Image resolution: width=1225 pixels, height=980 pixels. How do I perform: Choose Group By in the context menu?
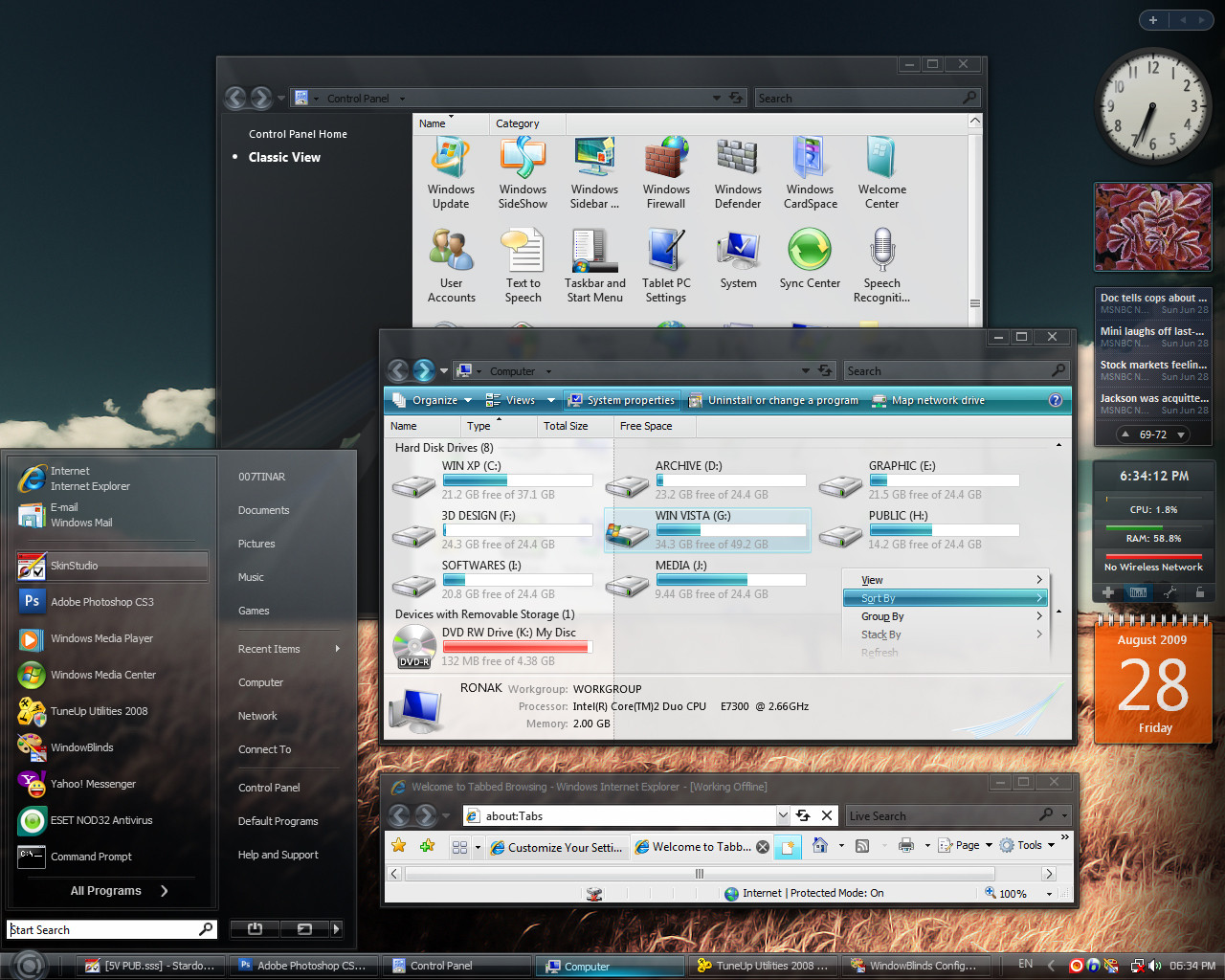point(946,616)
